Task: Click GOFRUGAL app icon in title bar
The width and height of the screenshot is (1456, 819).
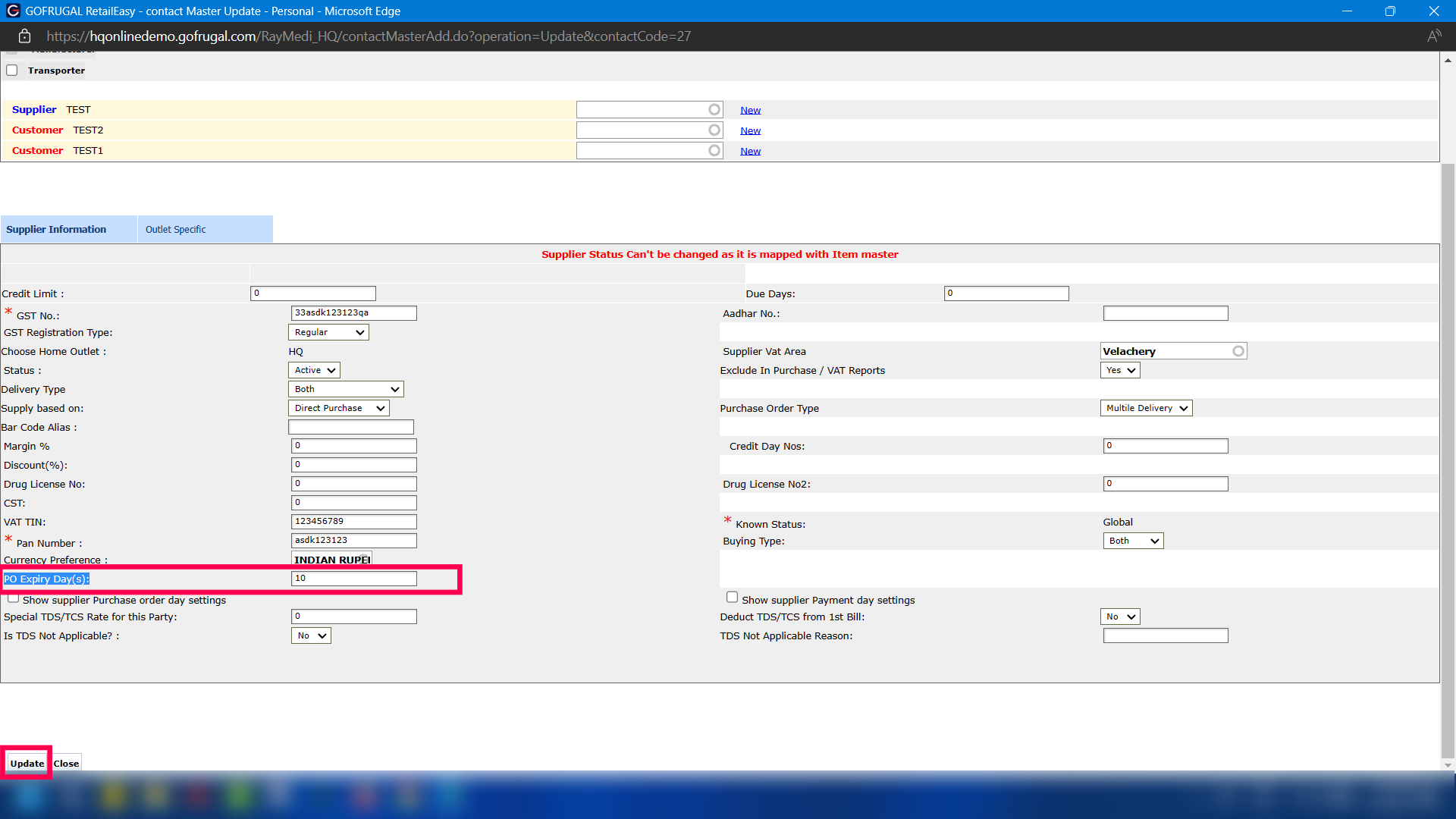Action: point(13,11)
